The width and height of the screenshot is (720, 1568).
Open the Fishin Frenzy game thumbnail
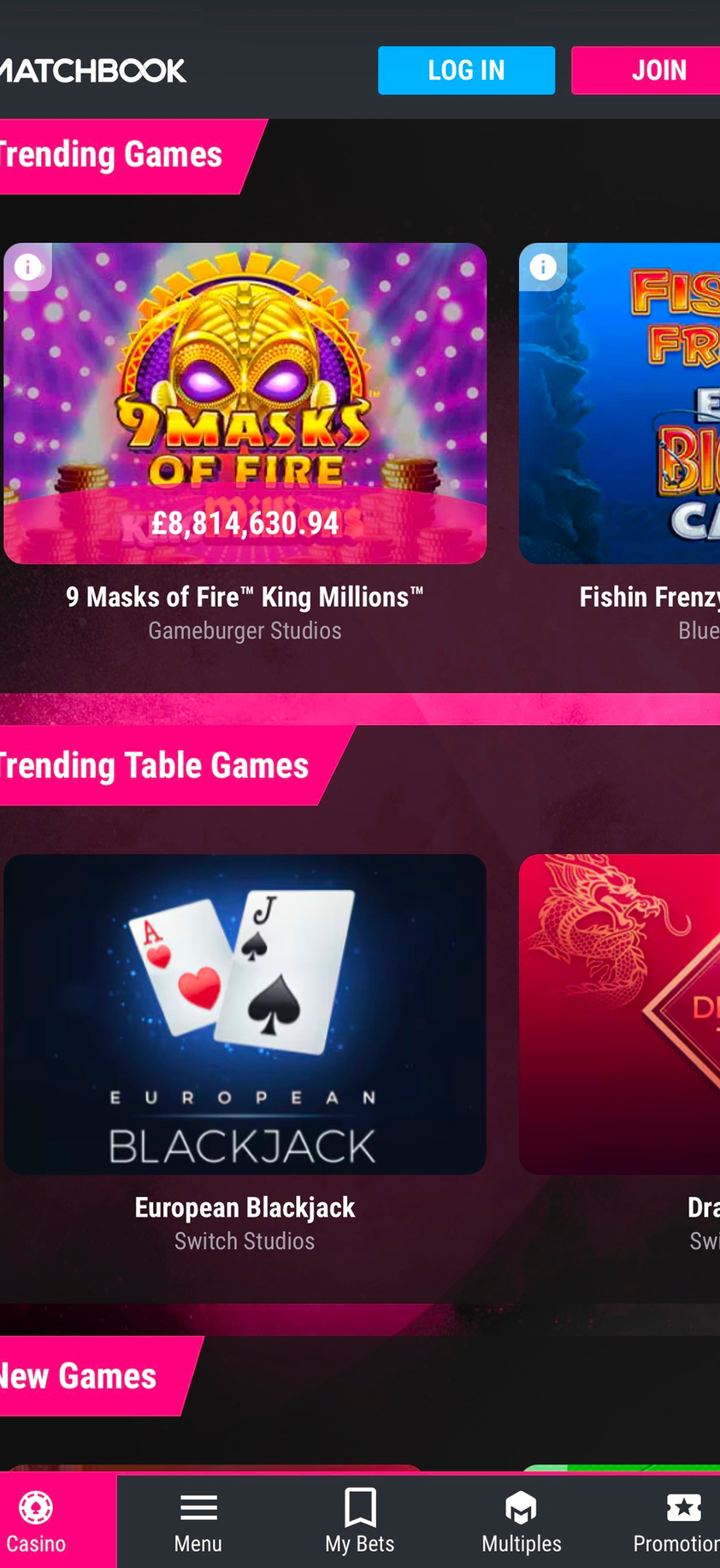619,404
